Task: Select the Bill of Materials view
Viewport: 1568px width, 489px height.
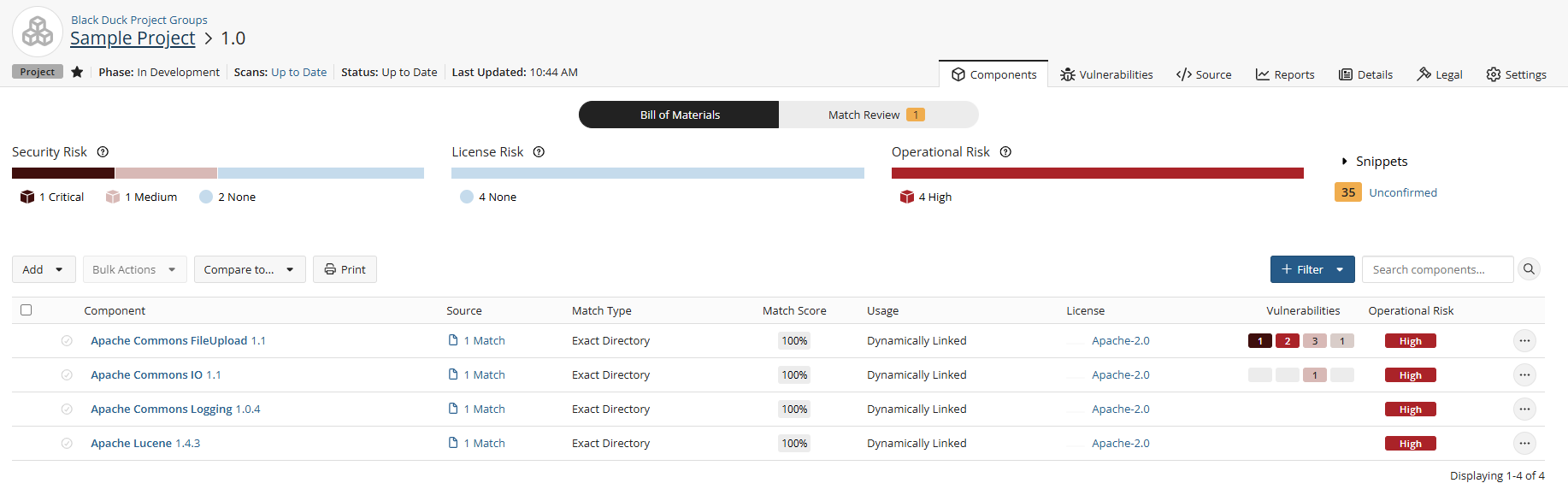Action: coord(679,115)
